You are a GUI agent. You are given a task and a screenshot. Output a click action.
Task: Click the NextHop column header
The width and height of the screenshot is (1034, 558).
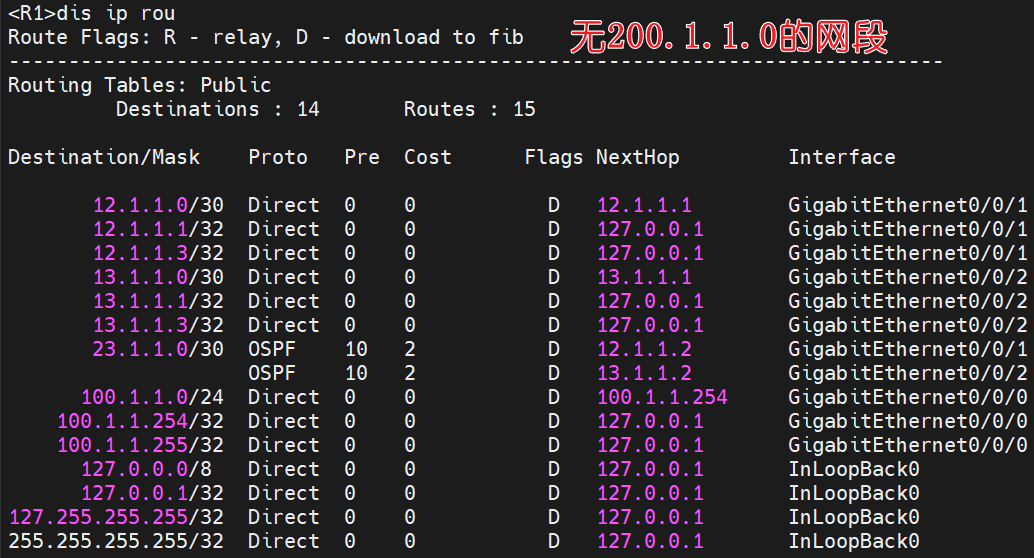(x=637, y=157)
